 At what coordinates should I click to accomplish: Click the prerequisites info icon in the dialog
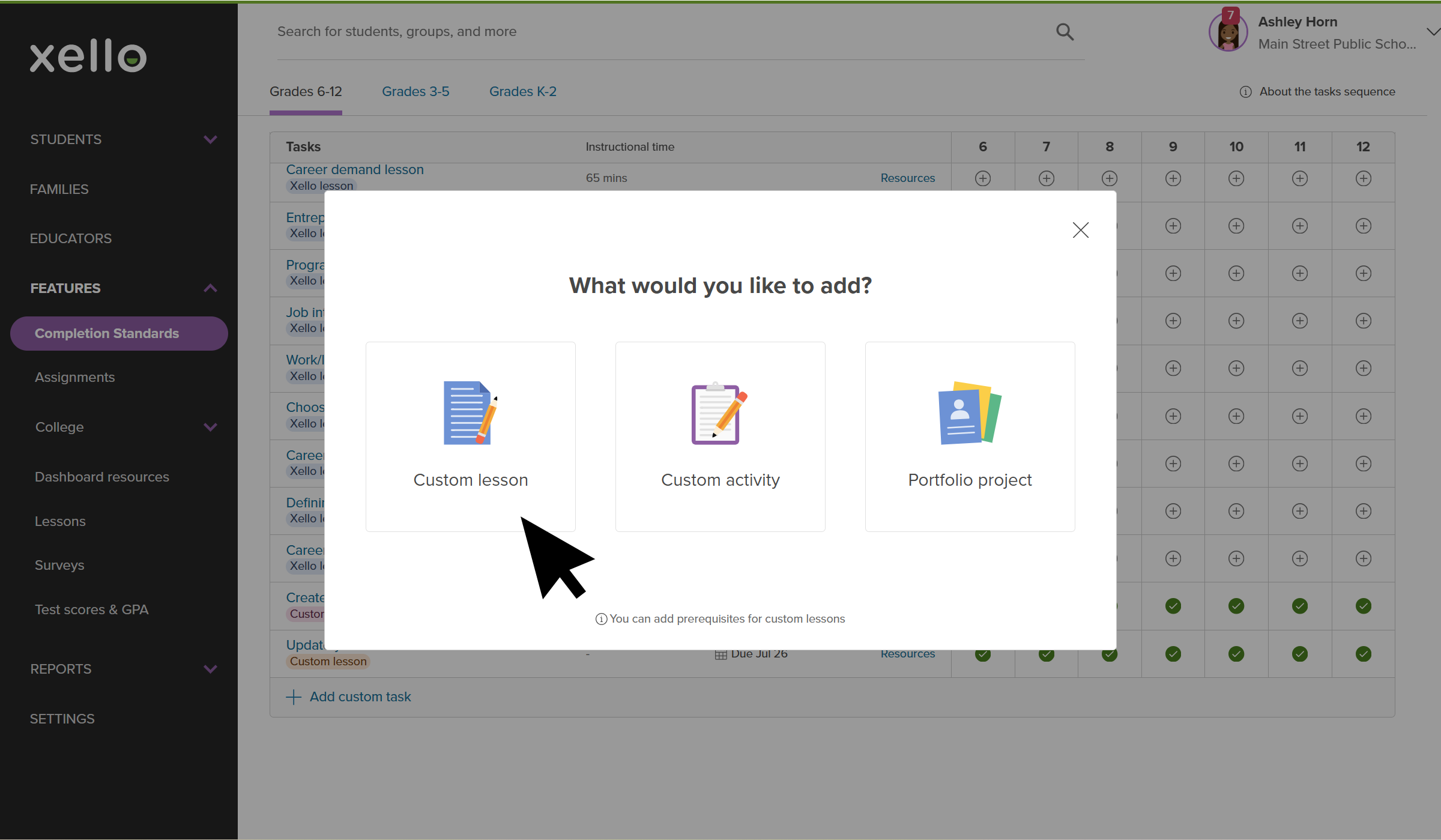601,618
